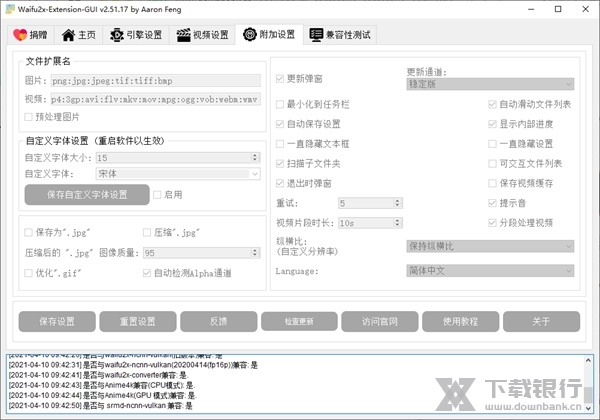Image resolution: width=600 pixels, height=420 pixels.
Task: Open the 纵横比 dropdown showing 保持纵横比
Action: pos(490,246)
